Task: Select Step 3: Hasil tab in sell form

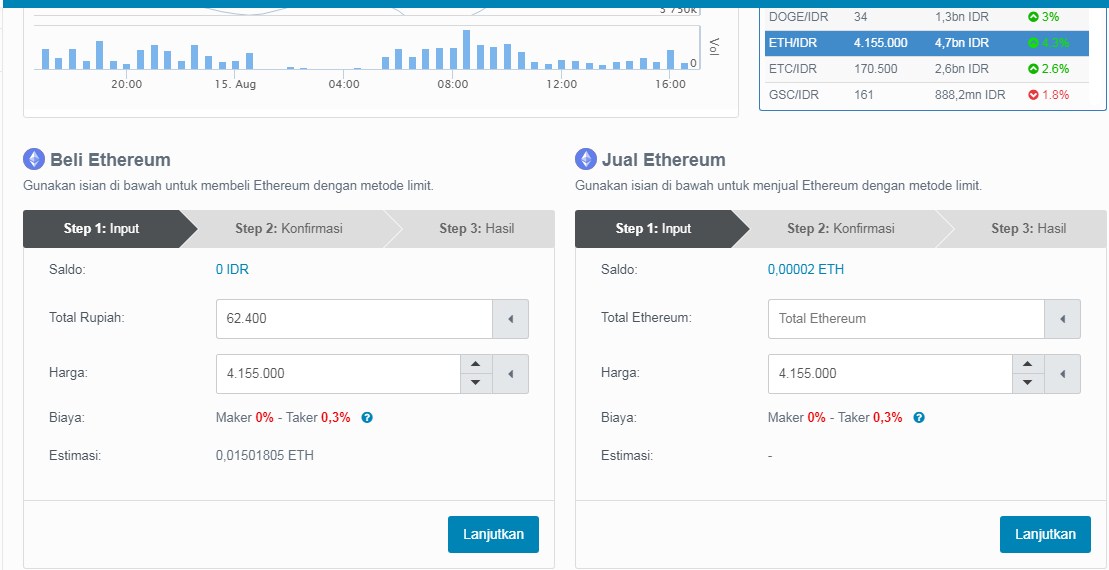Action: pos(1028,228)
